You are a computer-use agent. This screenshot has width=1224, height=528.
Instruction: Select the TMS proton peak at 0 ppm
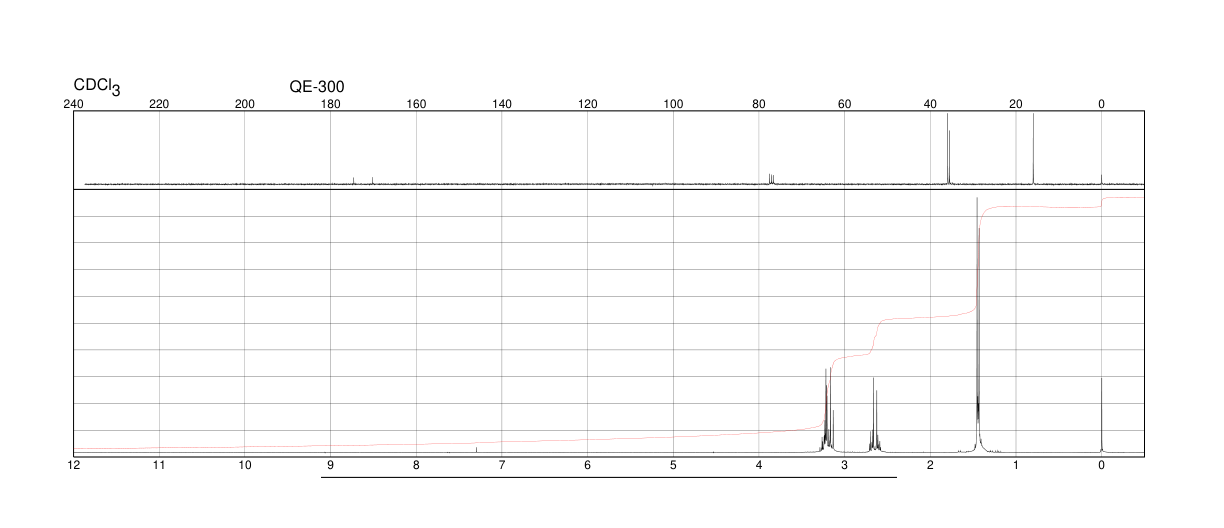tap(1101, 415)
